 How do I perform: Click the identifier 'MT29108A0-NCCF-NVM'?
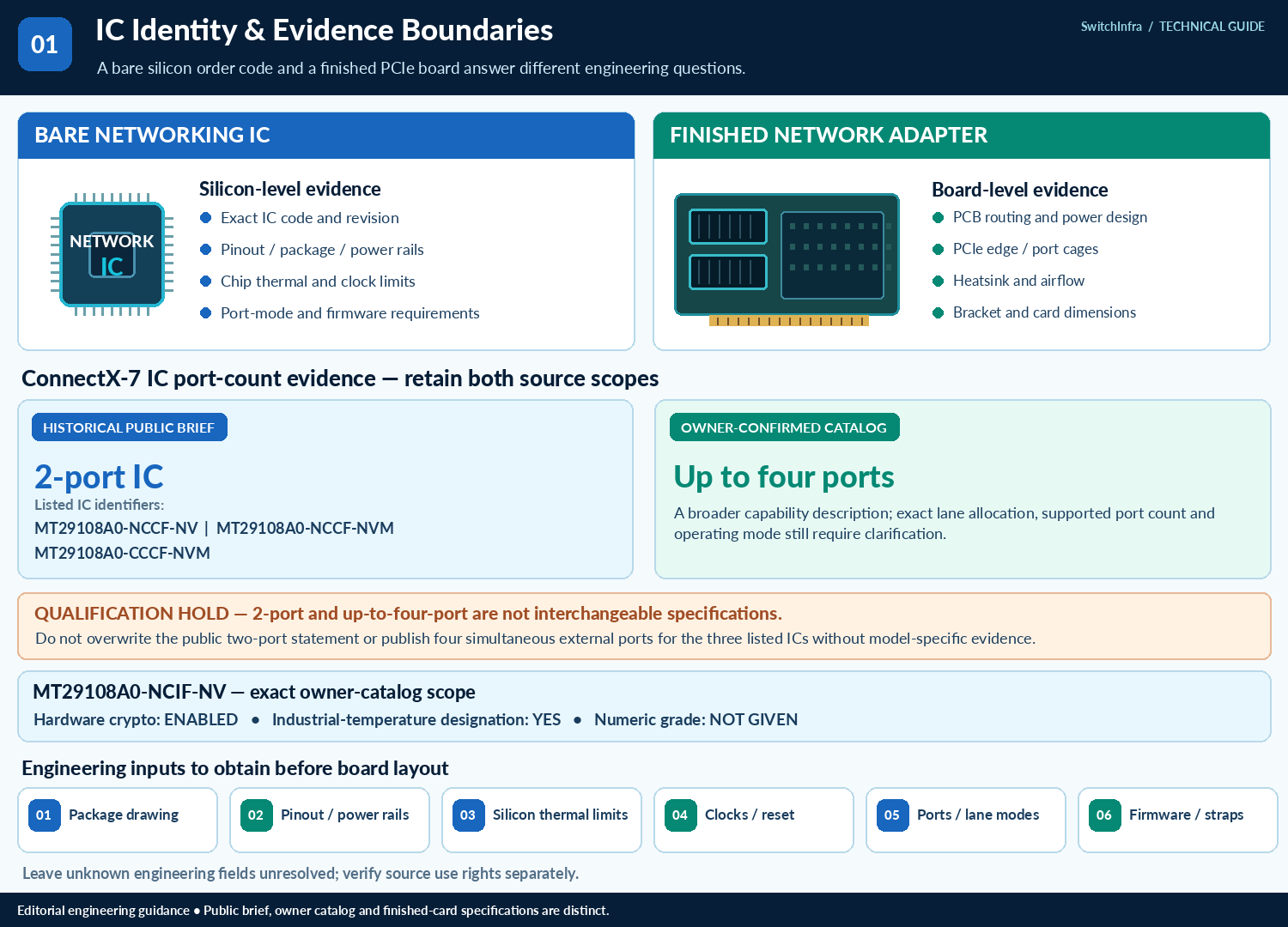click(305, 529)
